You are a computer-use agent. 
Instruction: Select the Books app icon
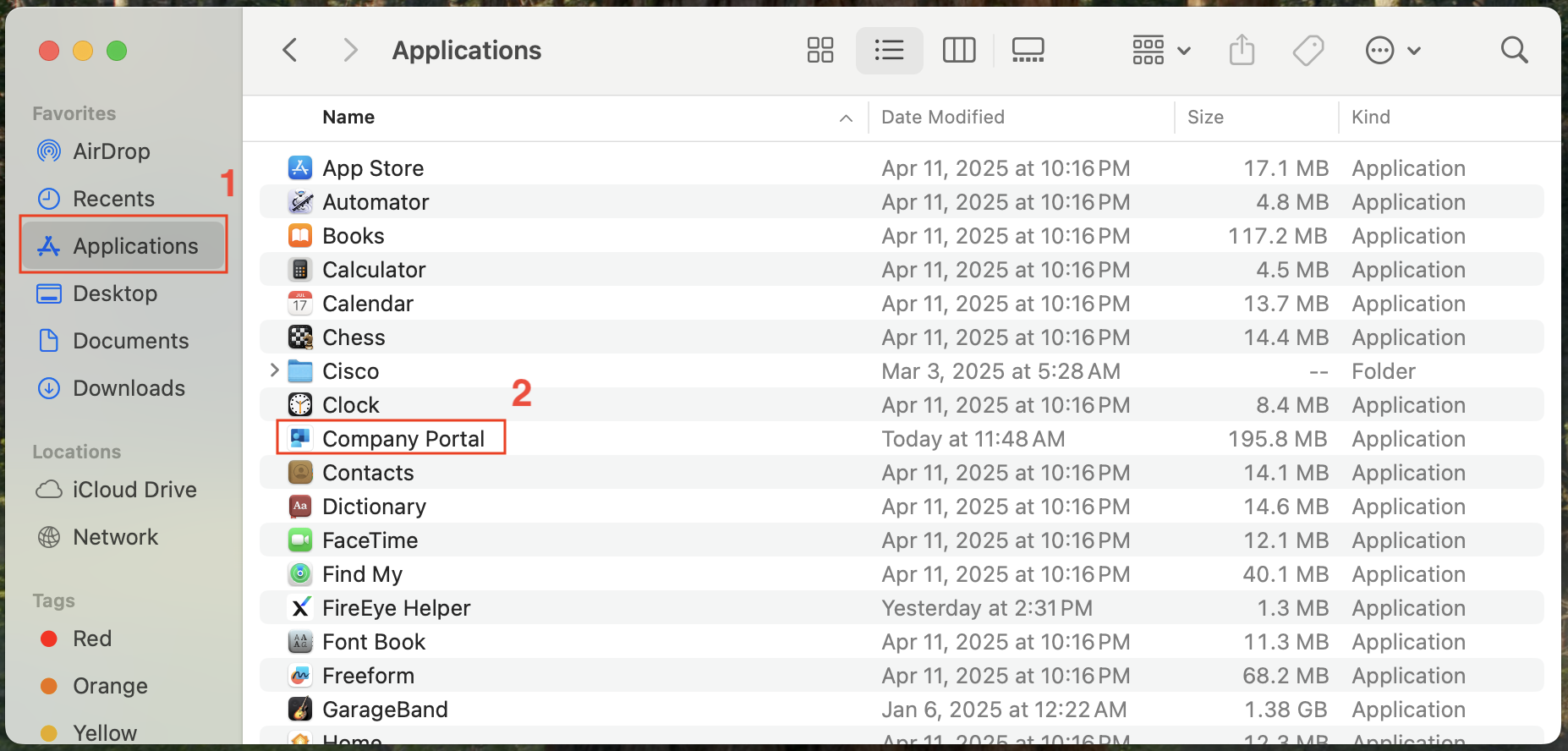[300, 235]
